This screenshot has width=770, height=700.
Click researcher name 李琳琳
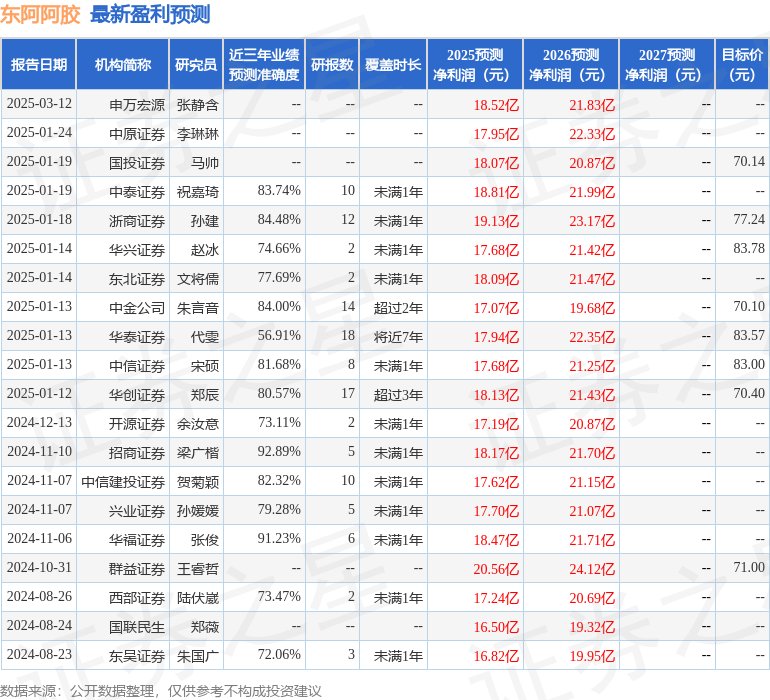coord(198,134)
